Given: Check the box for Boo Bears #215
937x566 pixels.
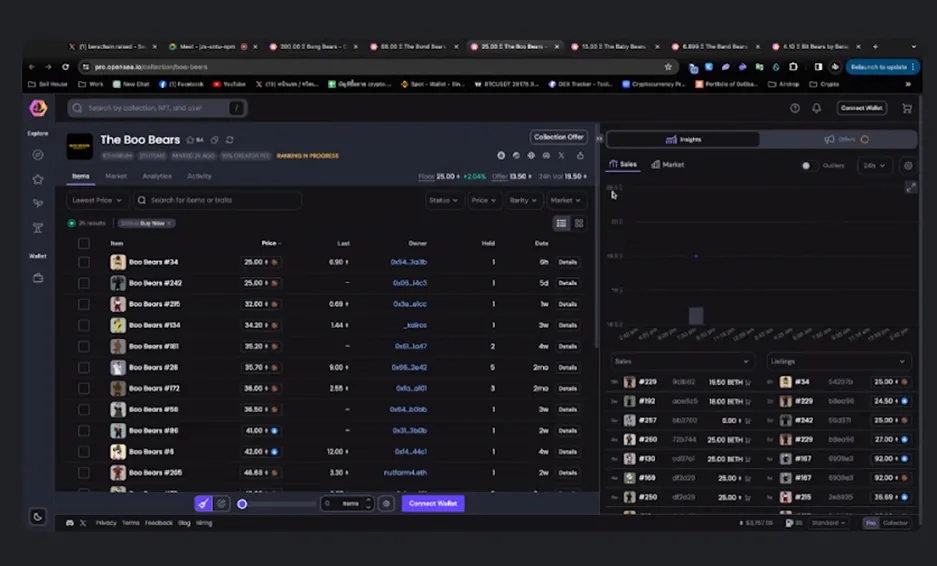Looking at the screenshot, I should click(x=84, y=304).
